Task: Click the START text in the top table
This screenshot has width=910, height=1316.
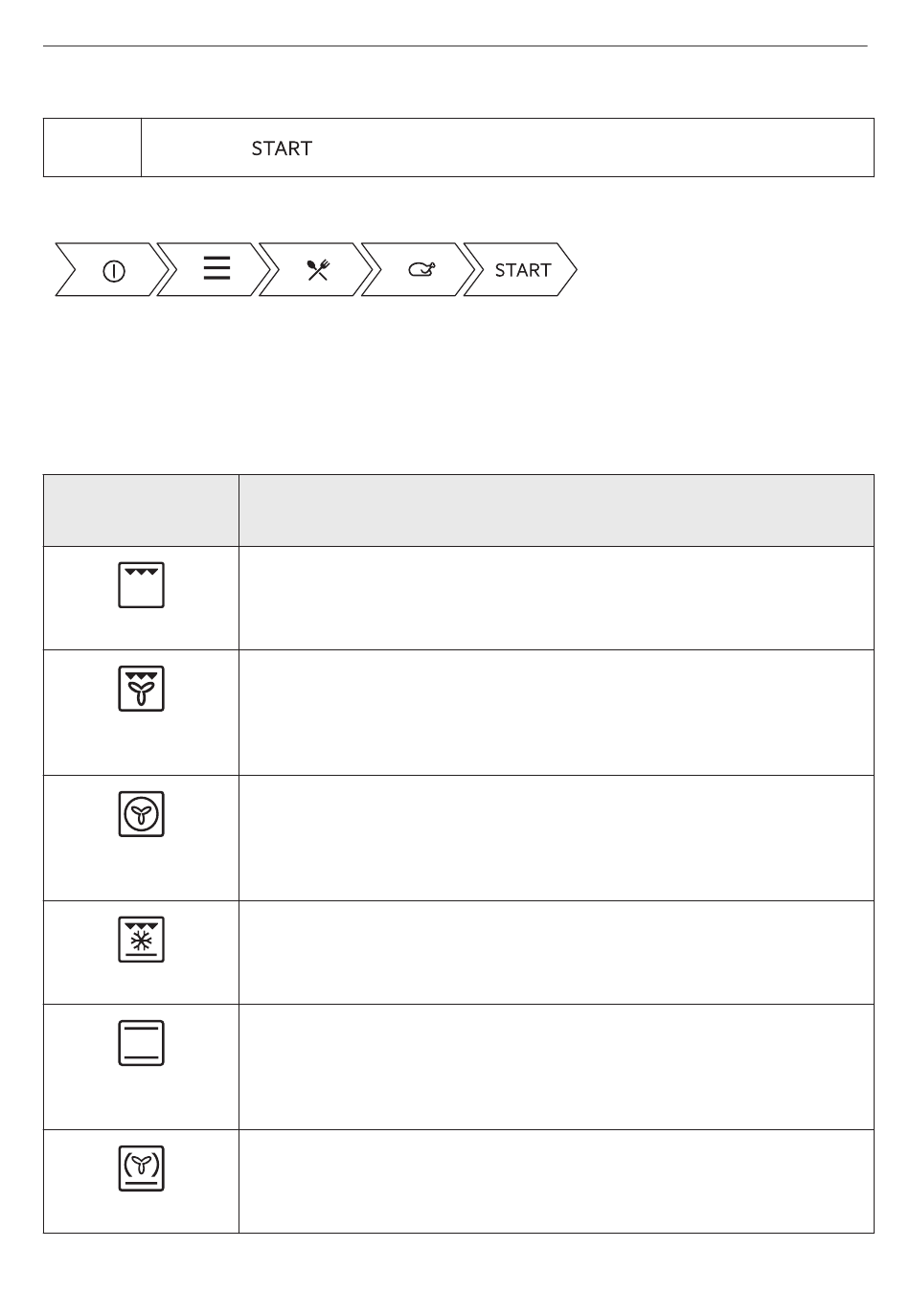Action: click(282, 148)
